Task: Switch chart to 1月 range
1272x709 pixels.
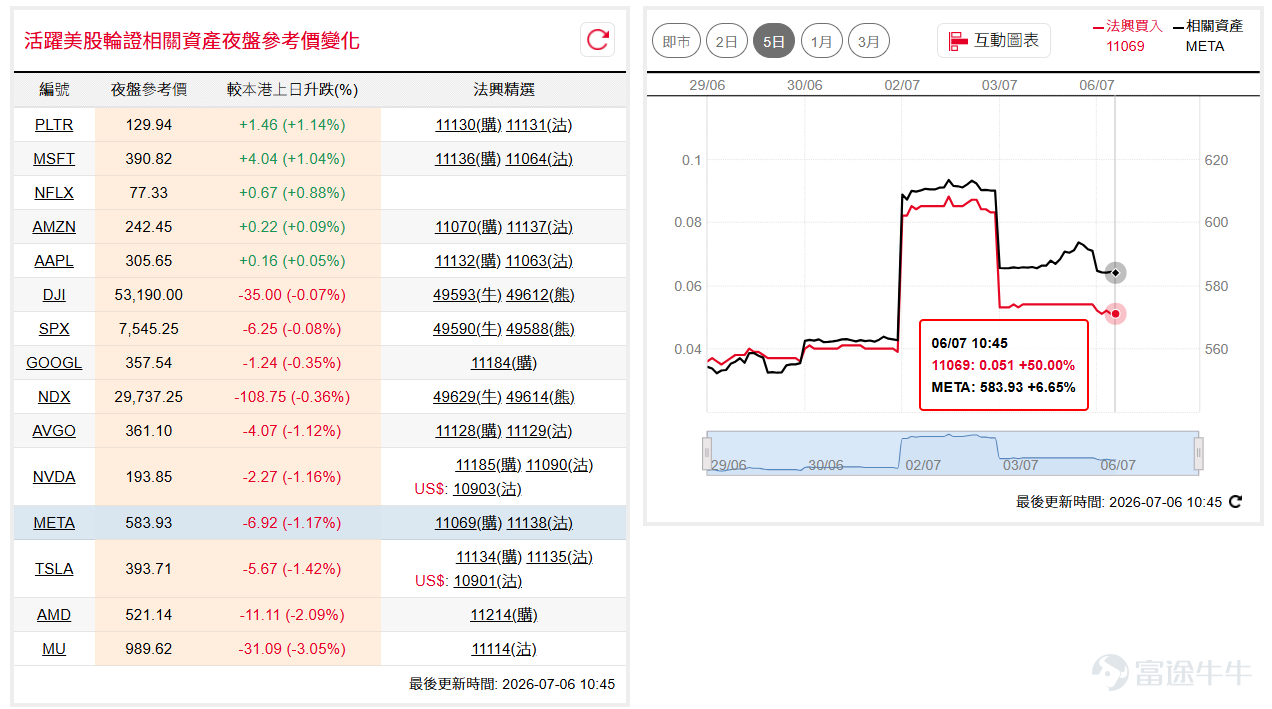Action: pos(821,42)
